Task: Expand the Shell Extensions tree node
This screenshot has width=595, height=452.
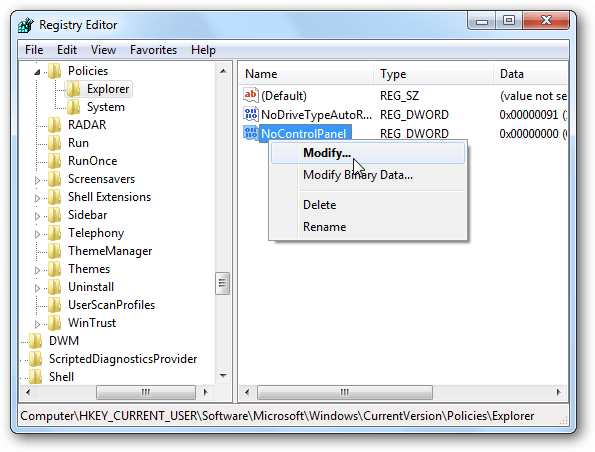Action: 37,198
